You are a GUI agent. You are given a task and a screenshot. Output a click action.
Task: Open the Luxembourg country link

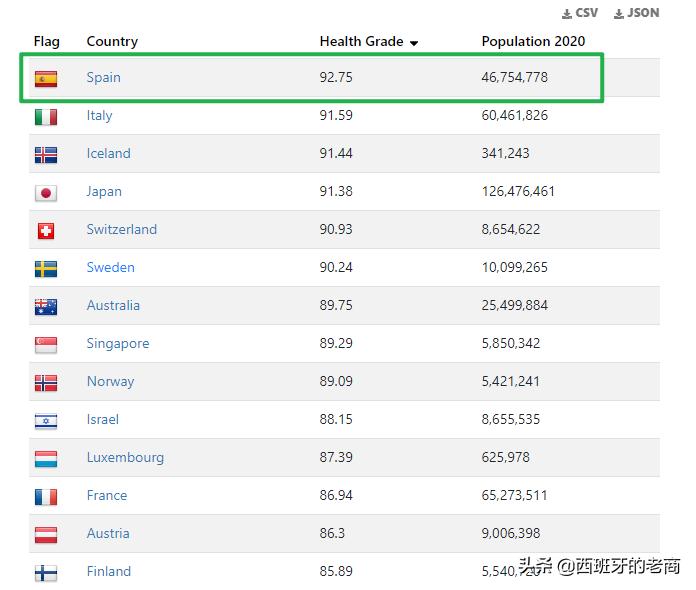pyautogui.click(x=125, y=457)
